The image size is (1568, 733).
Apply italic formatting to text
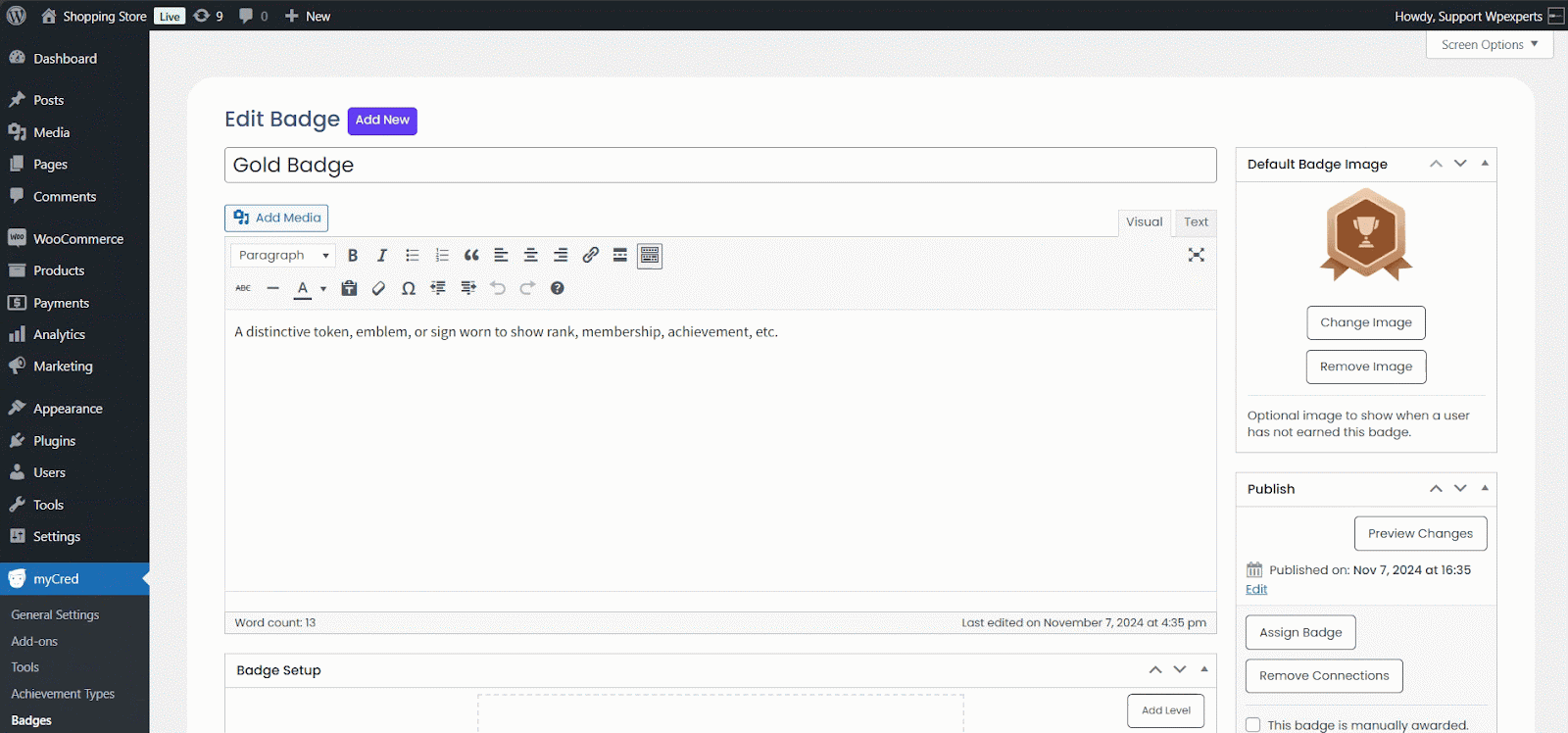[382, 256]
